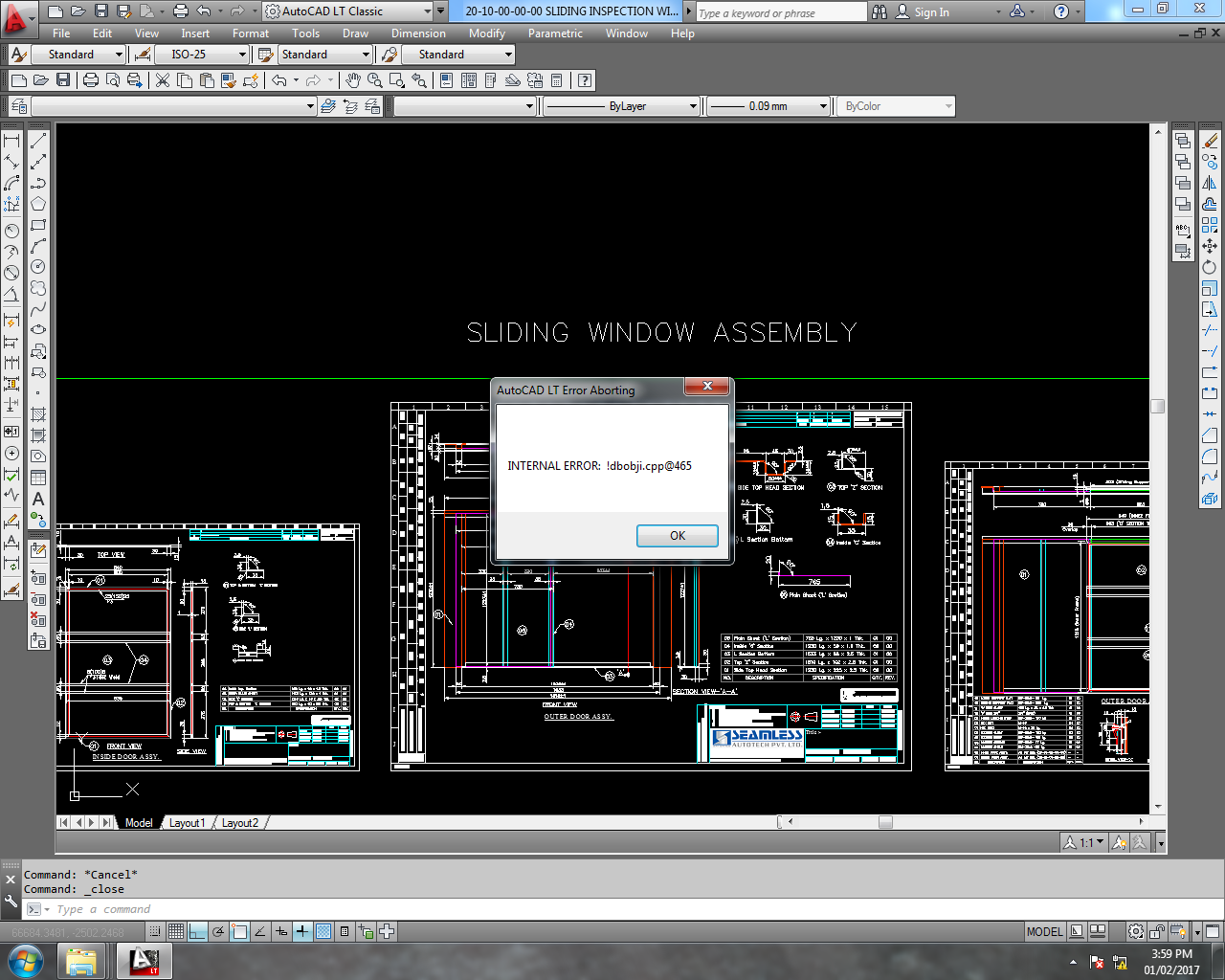Select the Ellipse draw tool
Image resolution: width=1225 pixels, height=980 pixels.
coord(38,330)
